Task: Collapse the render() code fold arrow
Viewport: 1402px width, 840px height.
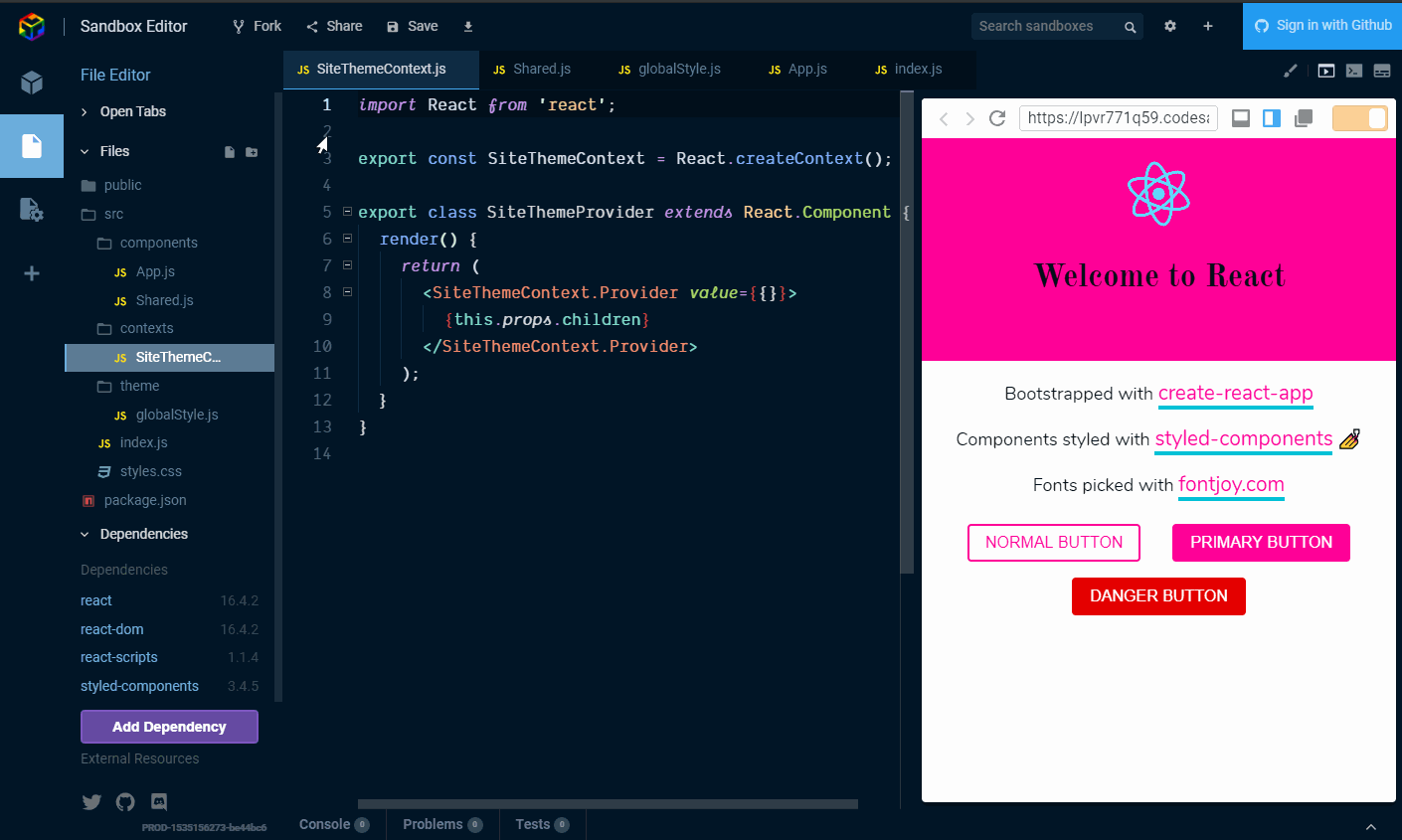Action: [347, 239]
